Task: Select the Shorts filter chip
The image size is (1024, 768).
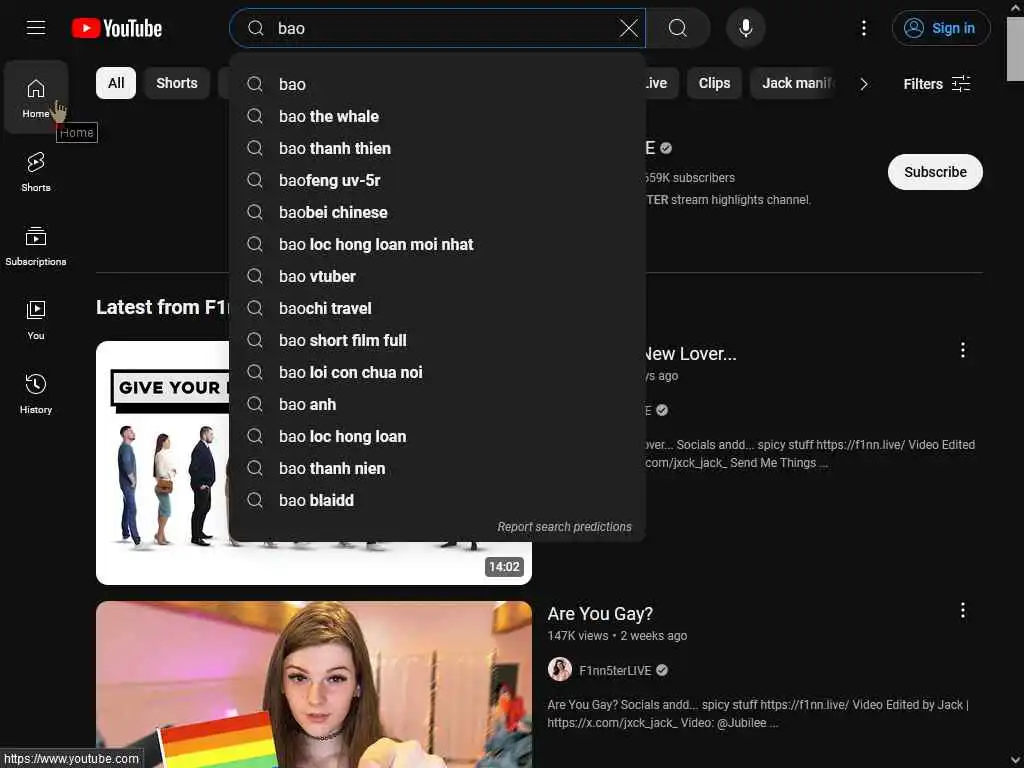Action: [177, 83]
